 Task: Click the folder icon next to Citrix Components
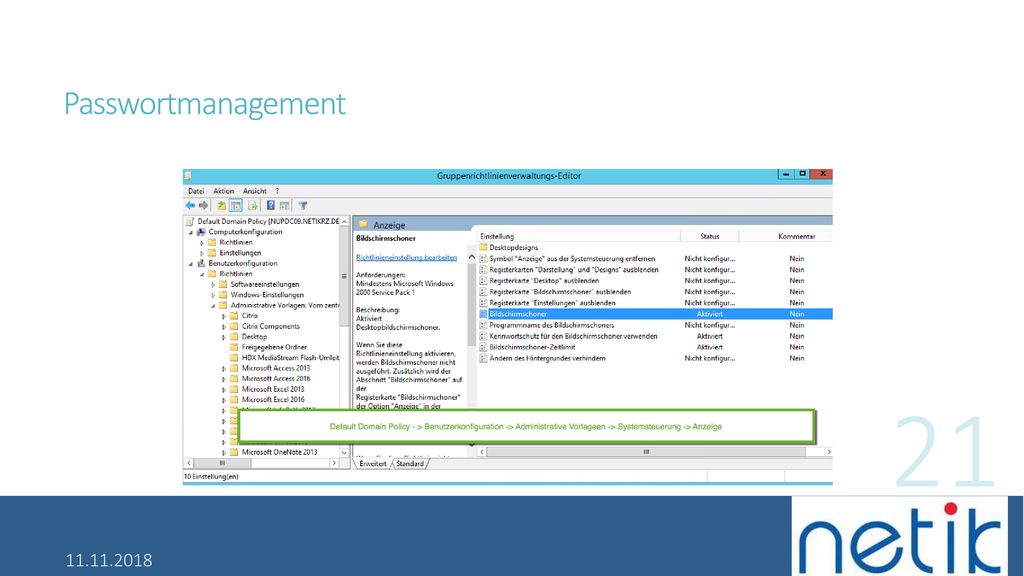click(234, 327)
